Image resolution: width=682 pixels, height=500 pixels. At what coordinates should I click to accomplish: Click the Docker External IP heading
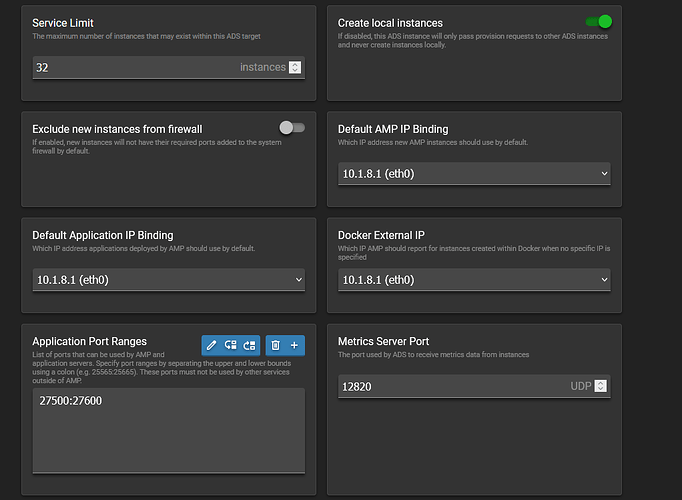click(383, 235)
